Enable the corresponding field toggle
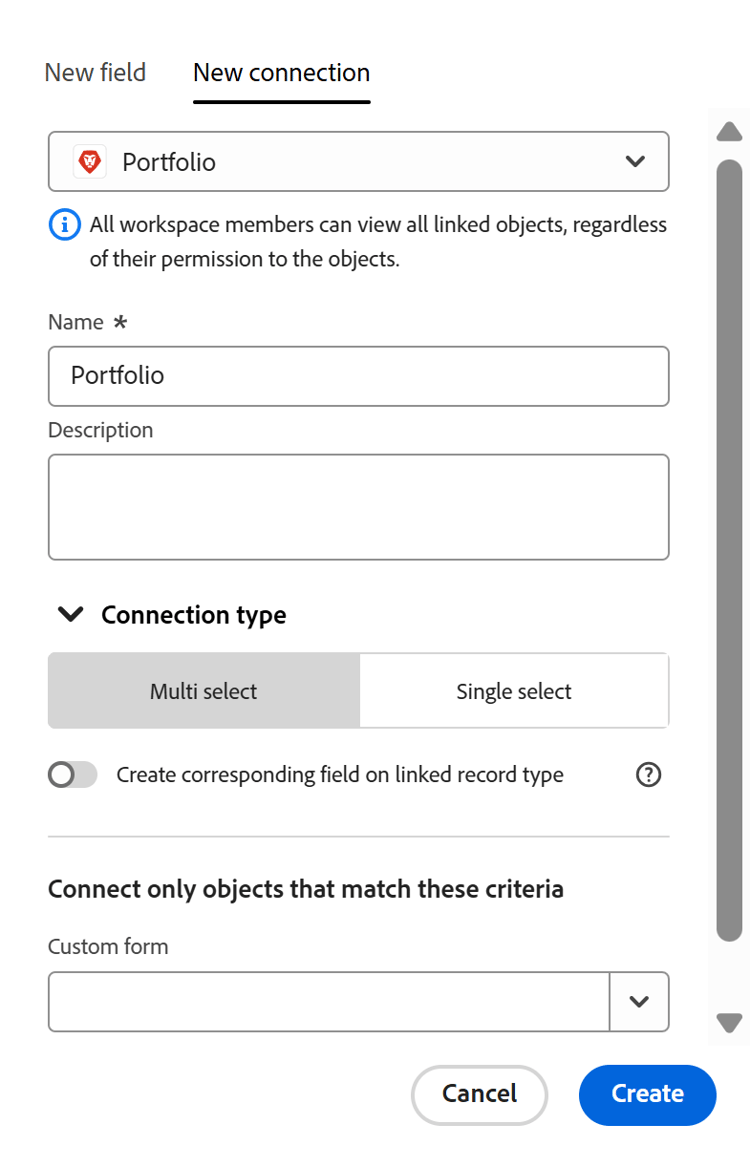 point(72,774)
